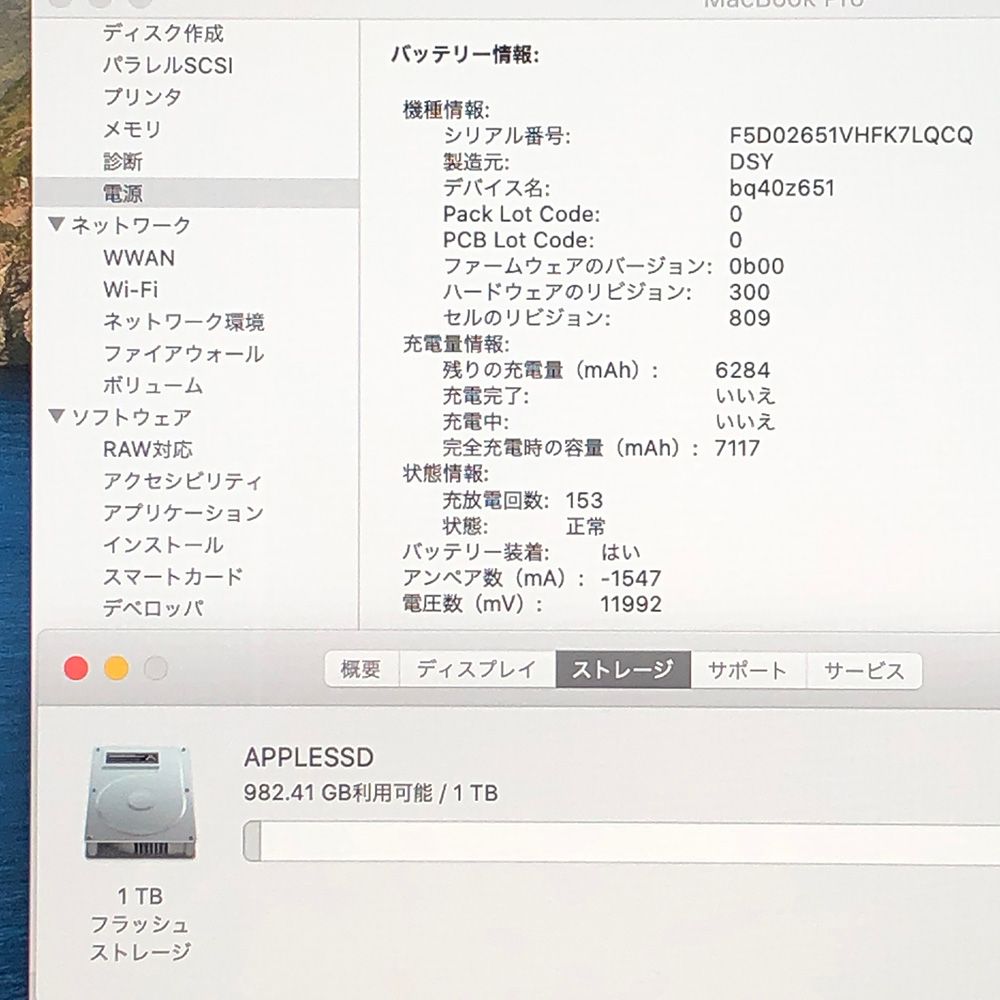Open アプリケーション in the sidebar
Viewport: 1000px width, 1000px height.
click(184, 513)
